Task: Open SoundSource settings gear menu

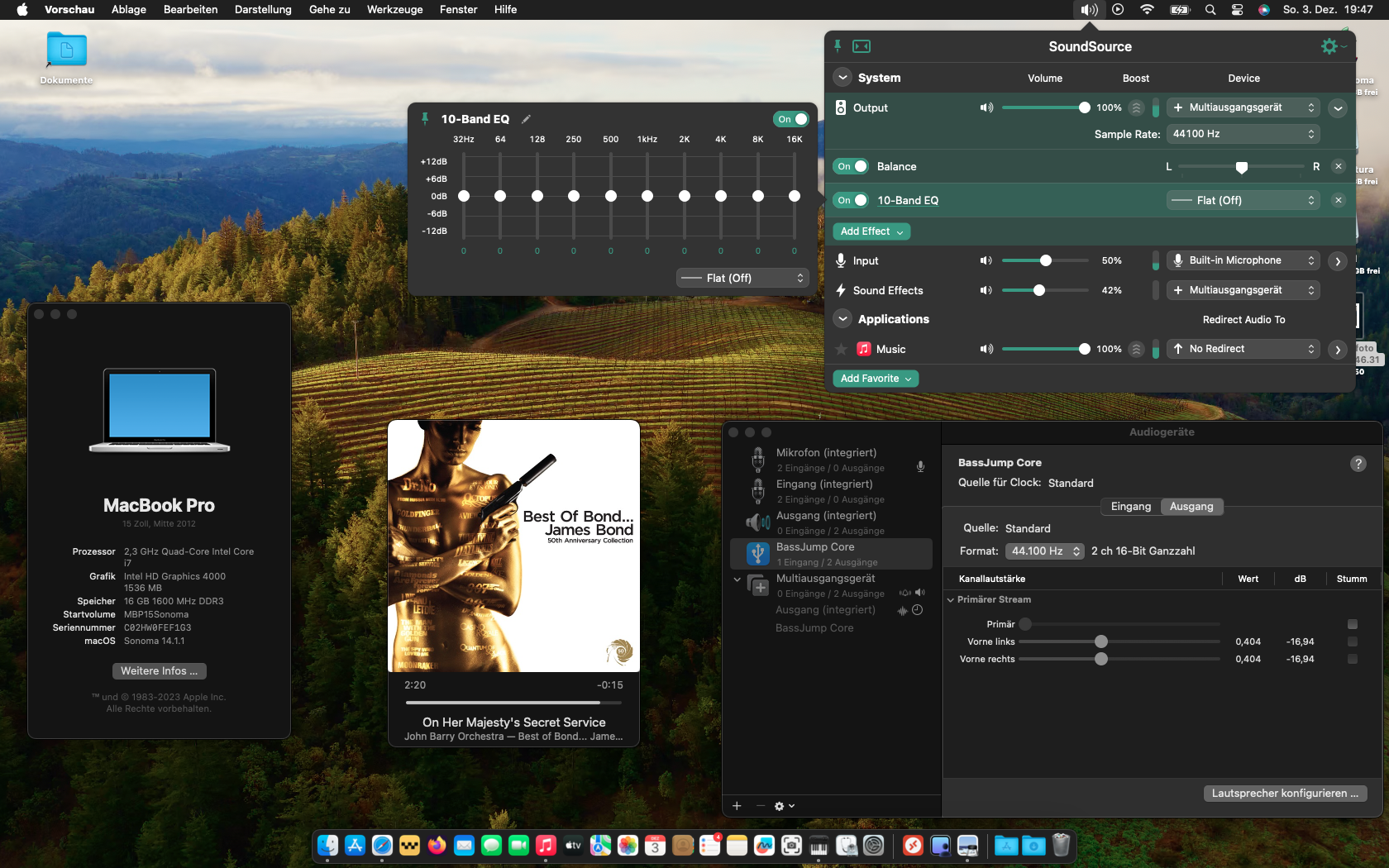Action: click(x=1329, y=46)
